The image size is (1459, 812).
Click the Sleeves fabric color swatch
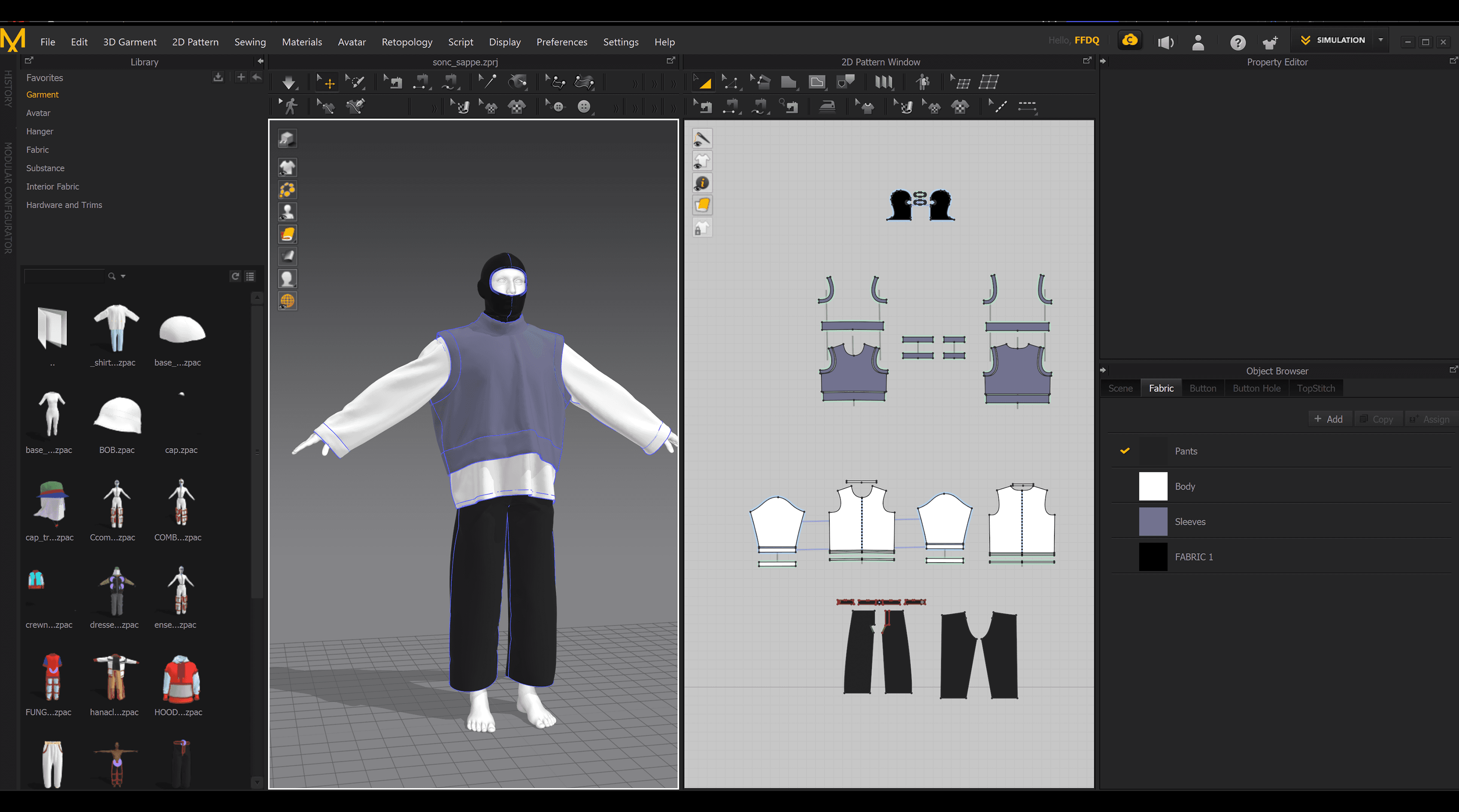pos(1153,521)
